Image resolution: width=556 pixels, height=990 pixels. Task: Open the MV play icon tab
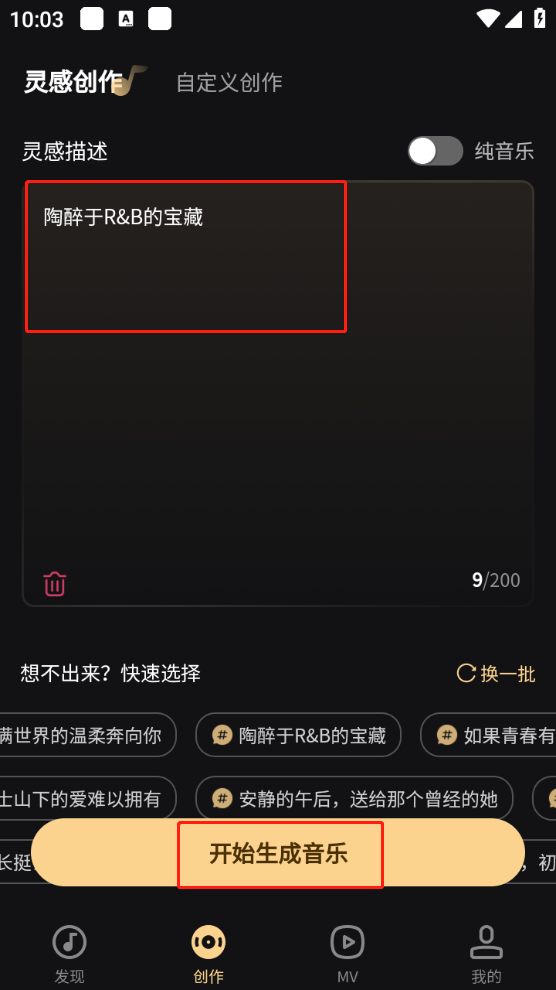tap(347, 941)
